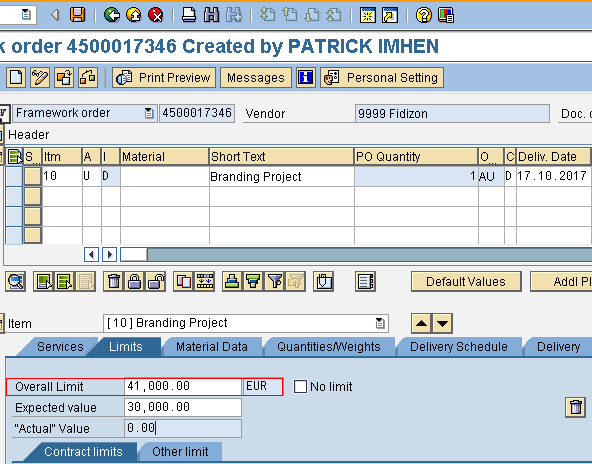Click the Lock item padlock icon
The width and height of the screenshot is (592, 464).
pyautogui.click(x=134, y=281)
